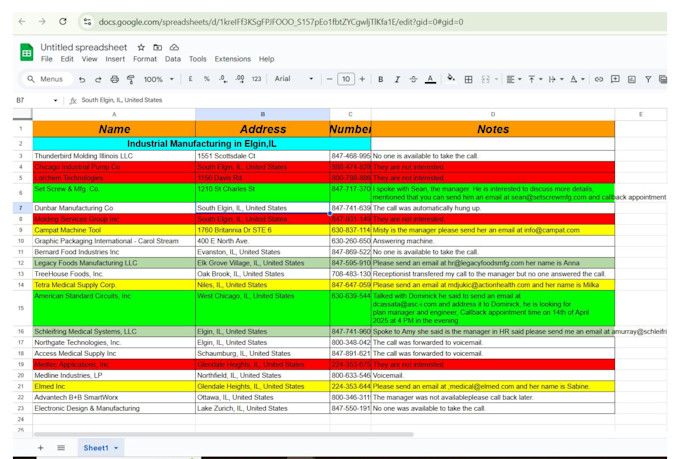This screenshot has height=459, width=680.
Task: Toggle strikethrough formatting
Action: click(x=413, y=79)
